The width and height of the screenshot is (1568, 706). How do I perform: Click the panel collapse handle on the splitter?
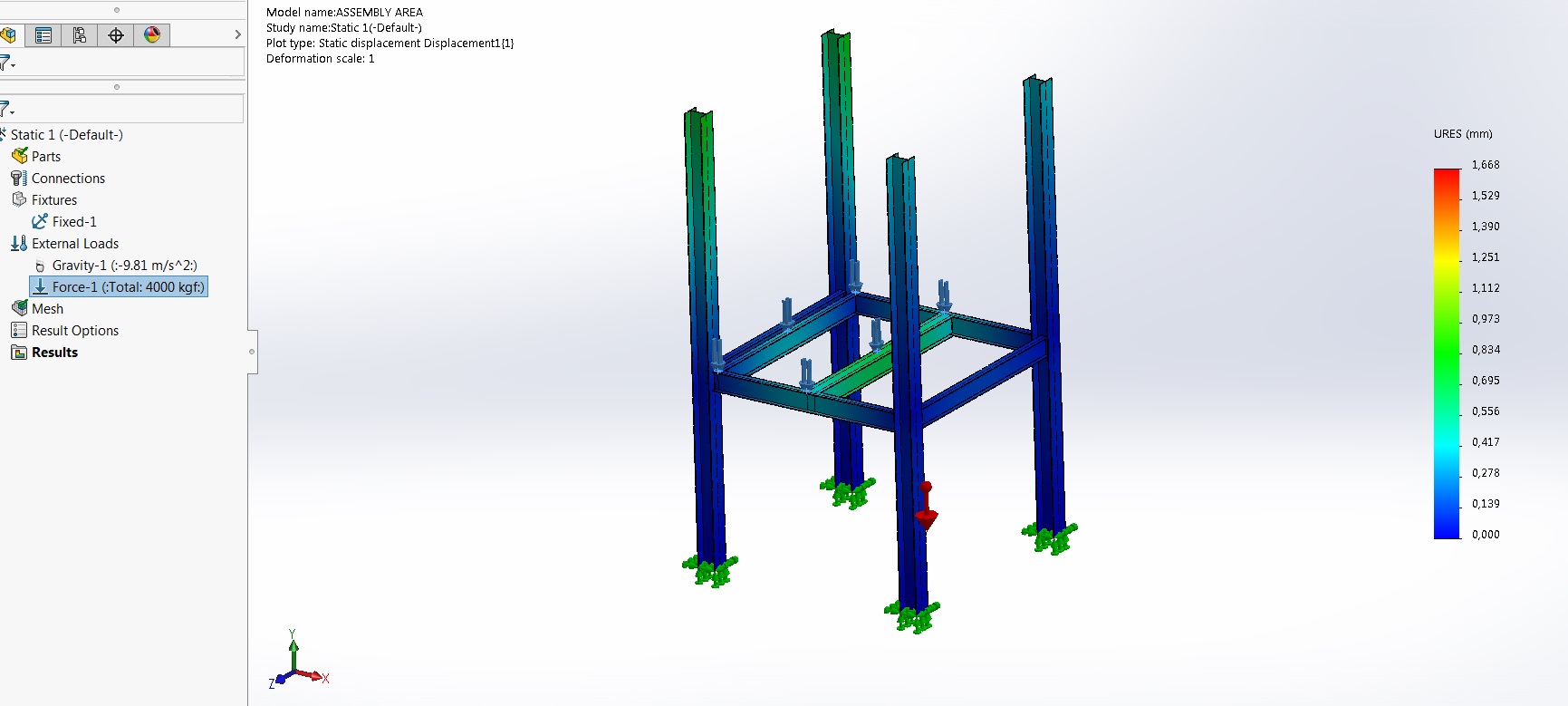[252, 352]
